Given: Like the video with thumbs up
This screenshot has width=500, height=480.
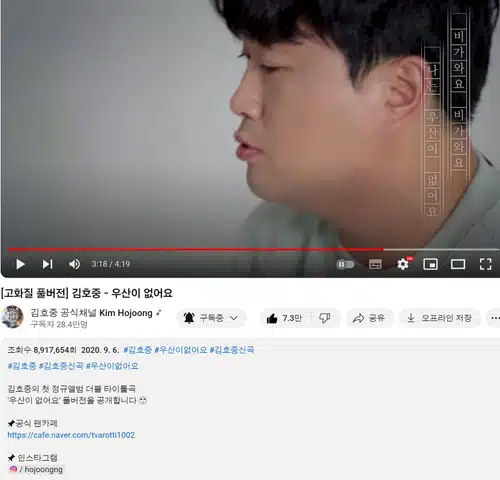Looking at the screenshot, I should (285, 318).
